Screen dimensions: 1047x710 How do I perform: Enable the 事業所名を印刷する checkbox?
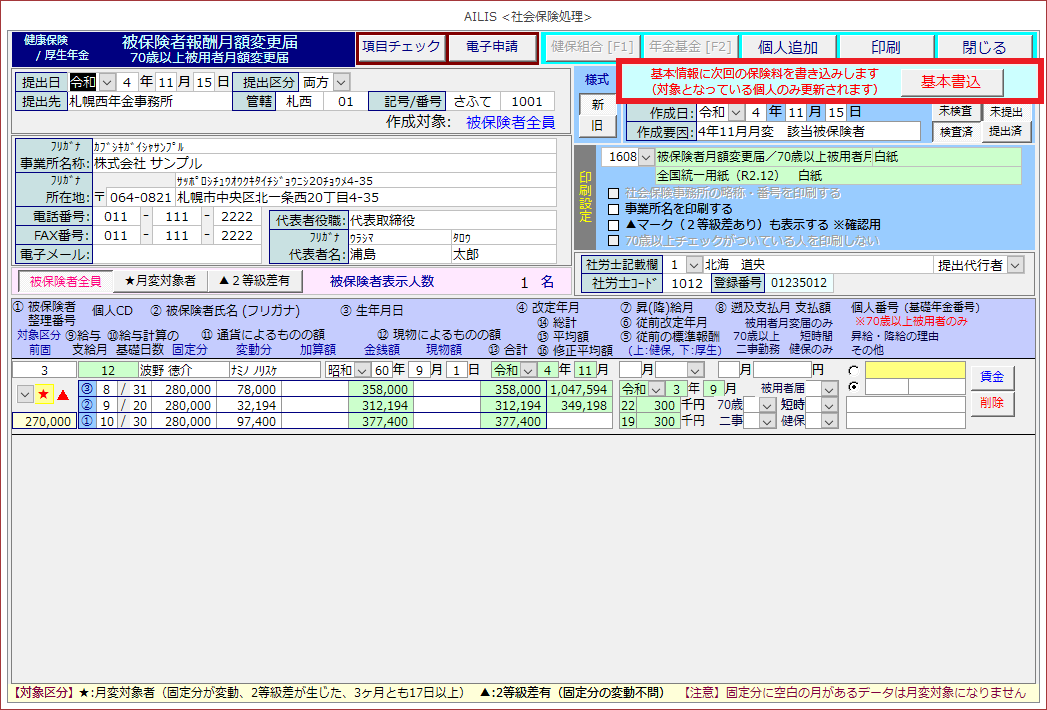coord(615,209)
